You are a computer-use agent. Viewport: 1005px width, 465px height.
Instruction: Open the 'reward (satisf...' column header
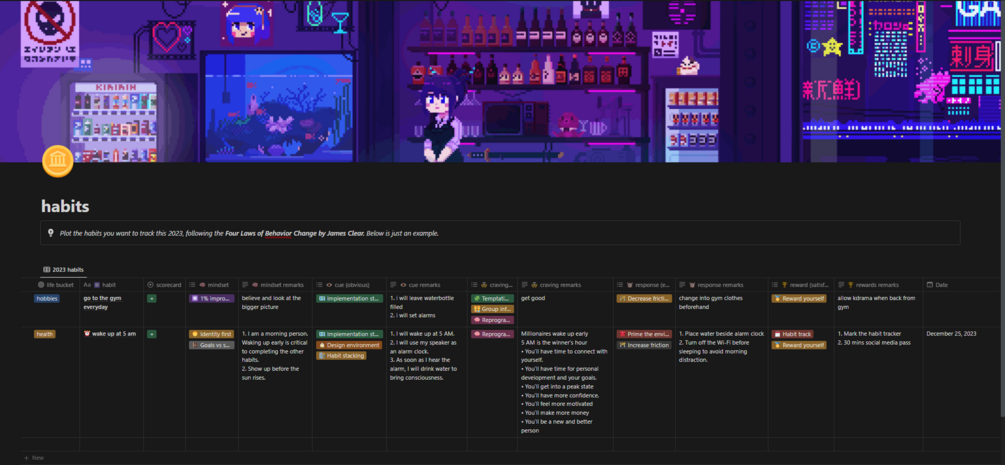pos(801,285)
